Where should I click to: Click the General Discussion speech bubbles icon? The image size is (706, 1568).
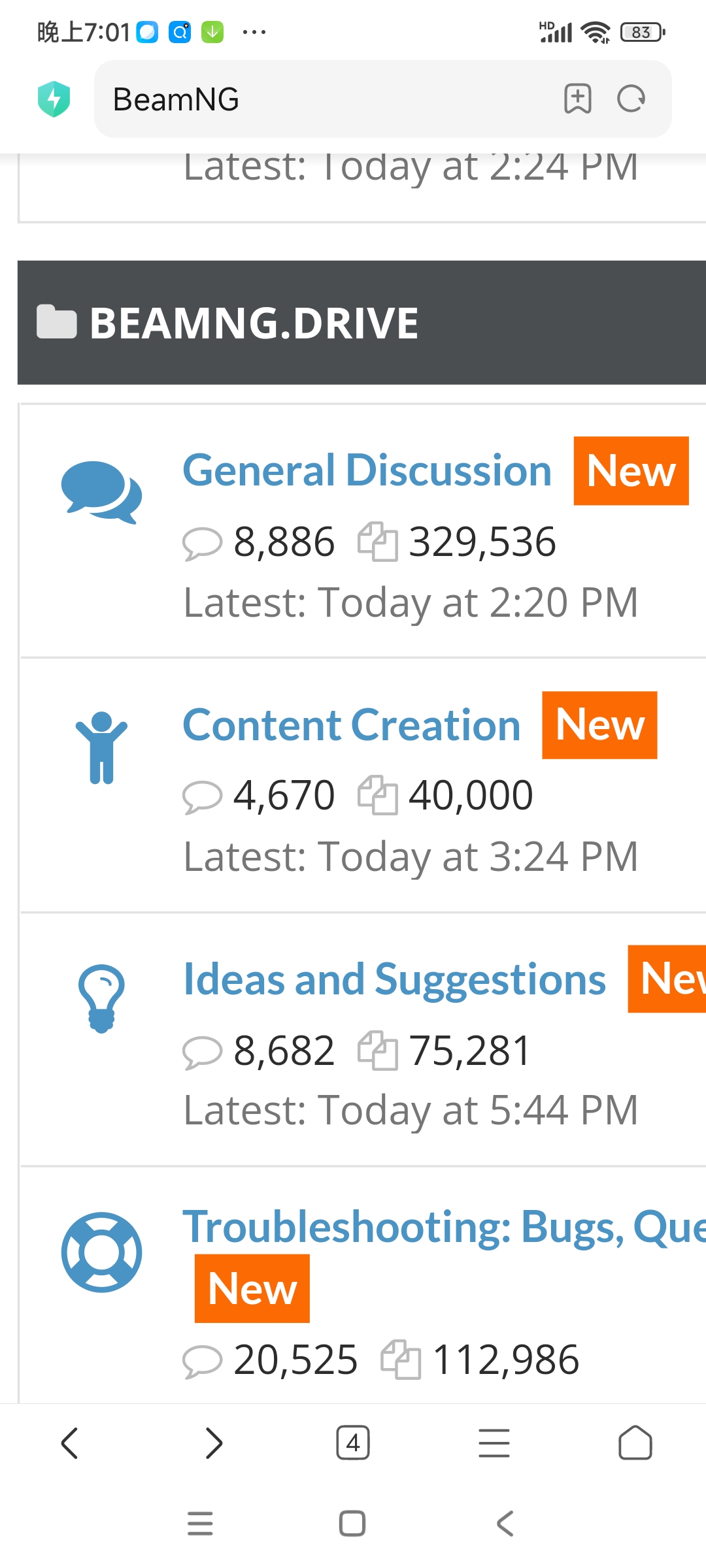101,492
